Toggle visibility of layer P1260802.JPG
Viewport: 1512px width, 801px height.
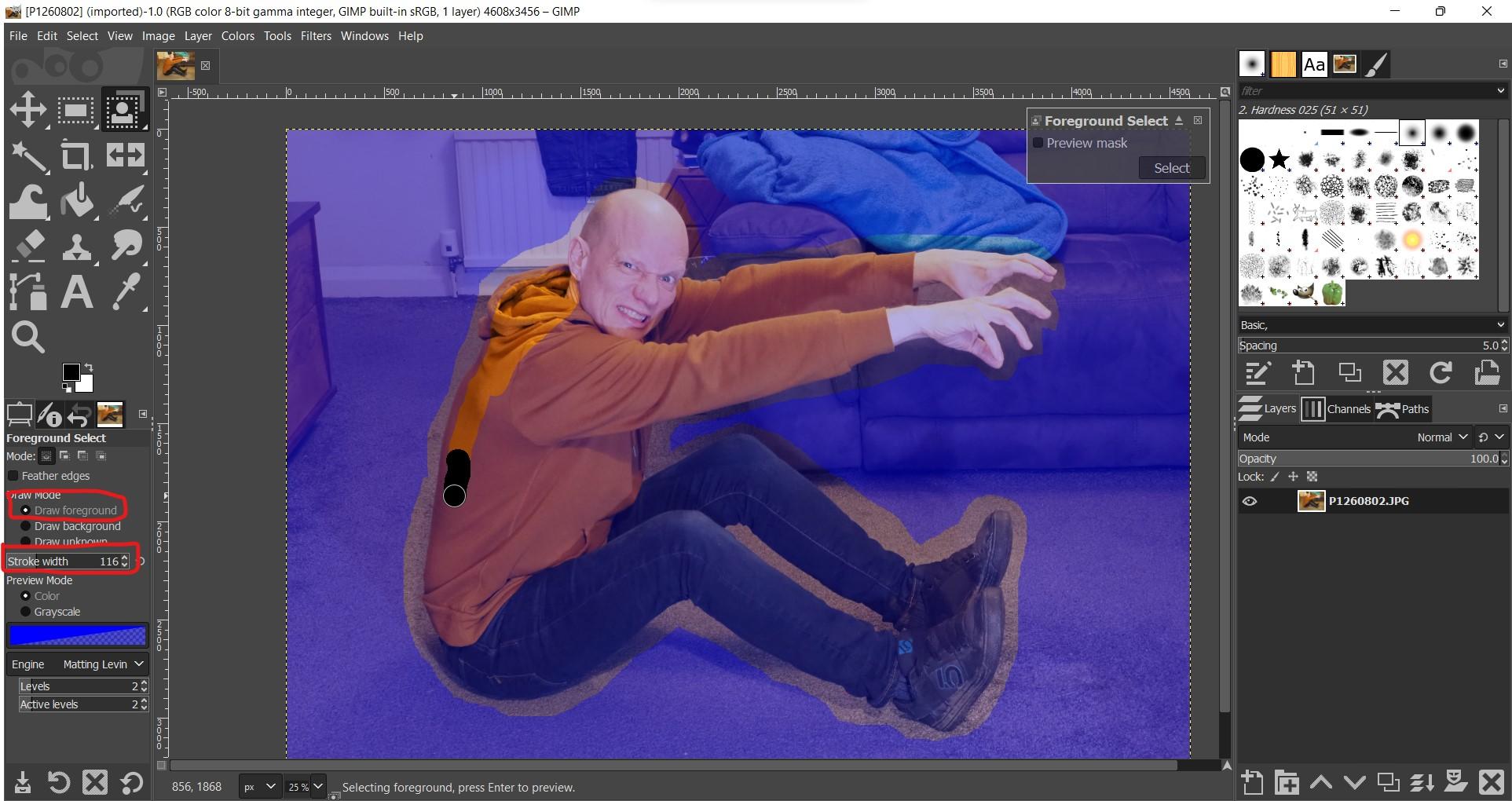pyautogui.click(x=1250, y=500)
